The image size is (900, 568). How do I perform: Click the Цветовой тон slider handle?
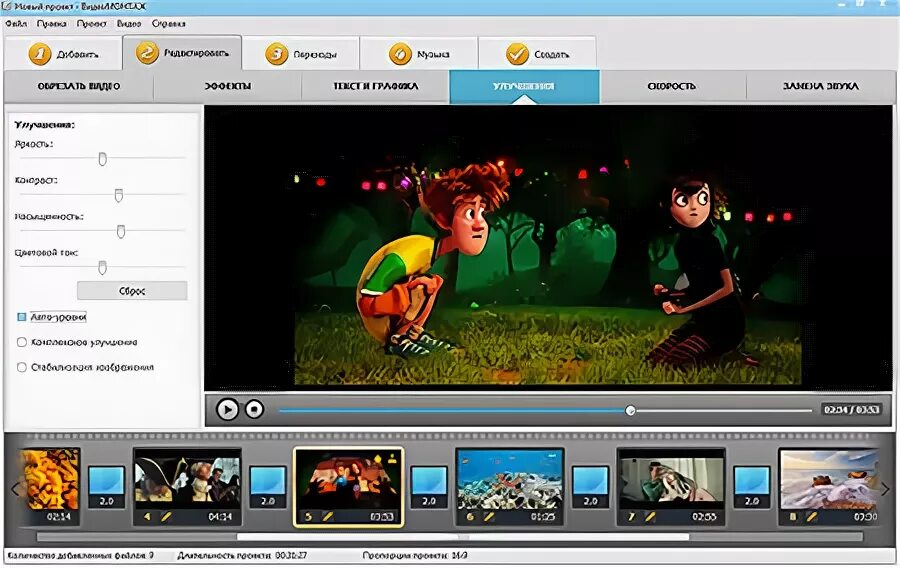[x=102, y=268]
